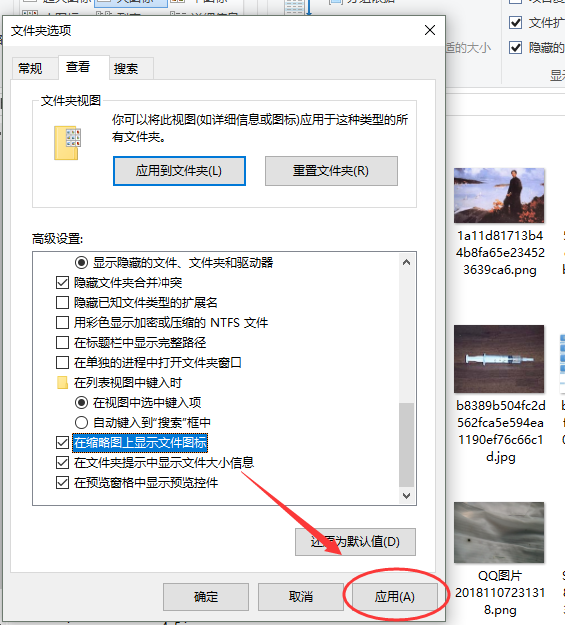Click the 还原为默认值(D) button
This screenshot has width=565, height=625.
point(355,542)
